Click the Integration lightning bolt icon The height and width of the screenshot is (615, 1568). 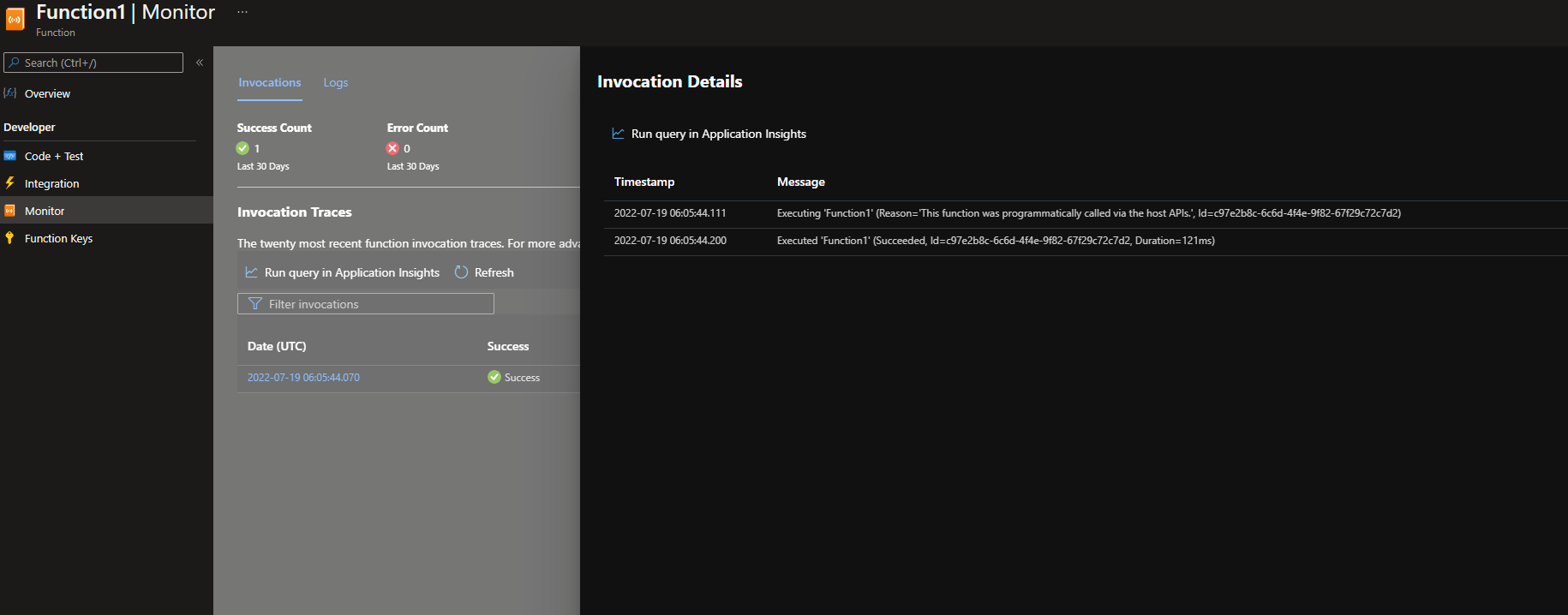pos(10,182)
